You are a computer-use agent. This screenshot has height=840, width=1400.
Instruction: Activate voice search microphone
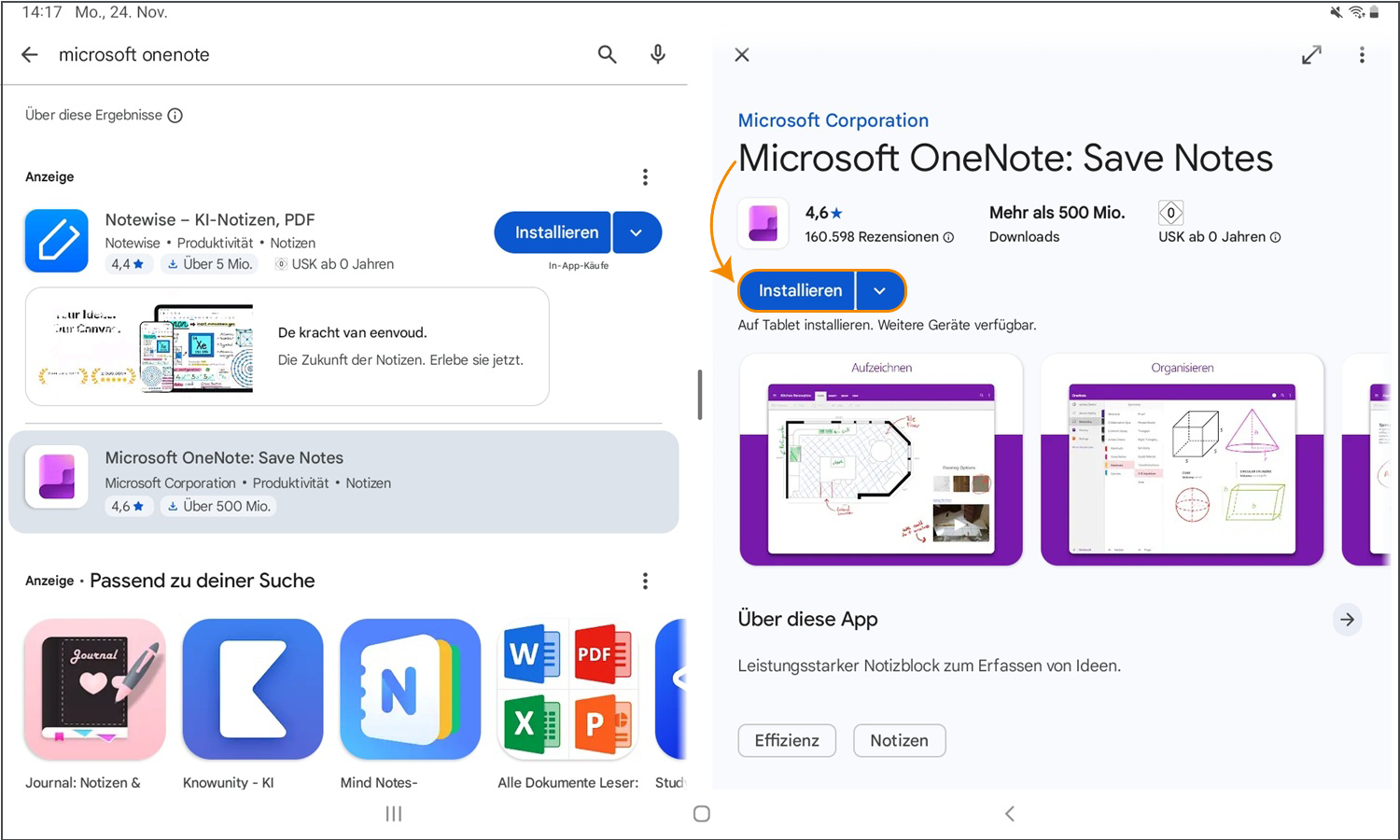click(x=658, y=55)
